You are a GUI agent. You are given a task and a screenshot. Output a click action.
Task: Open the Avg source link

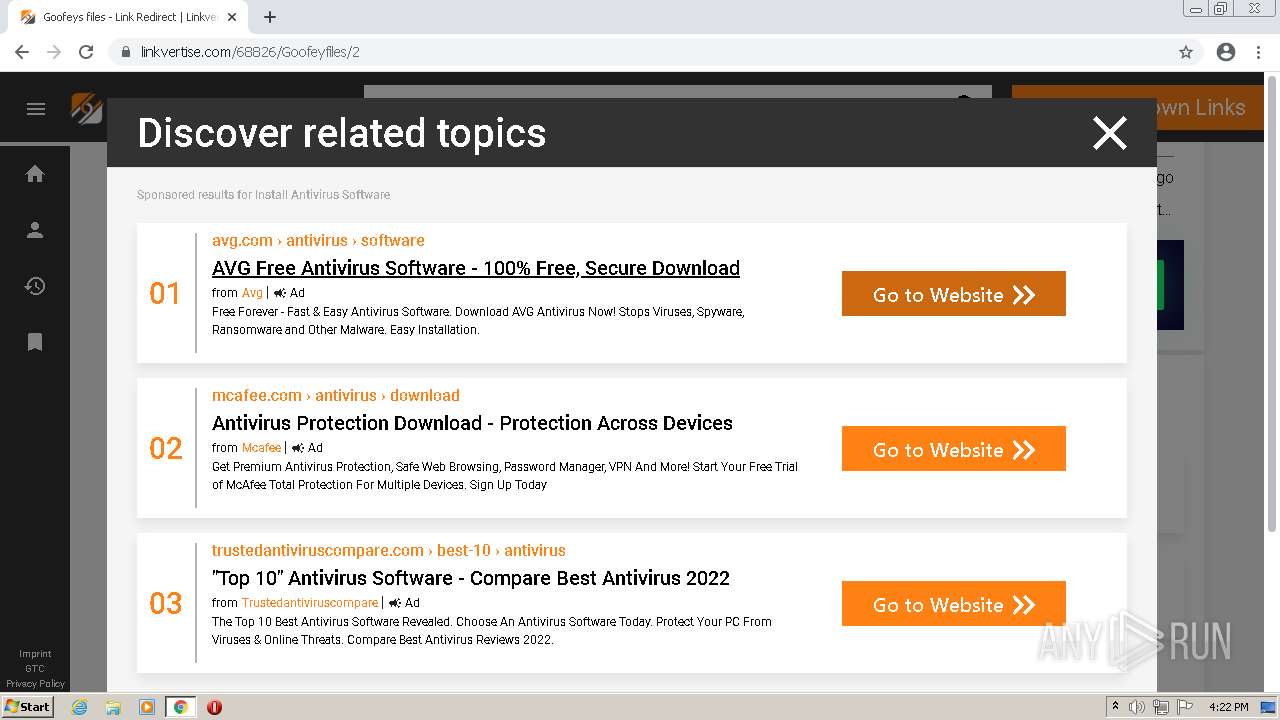[252, 293]
